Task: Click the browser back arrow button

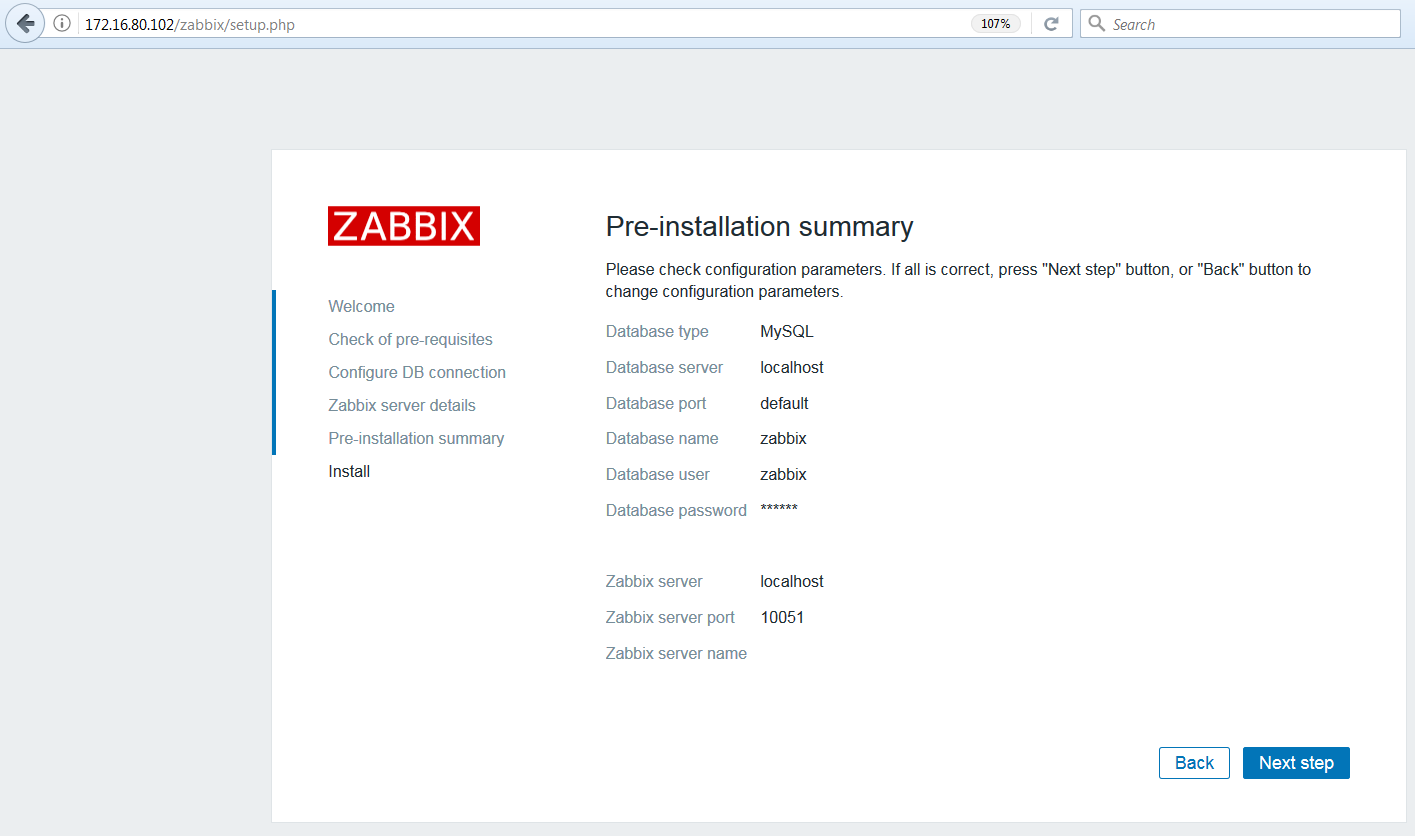Action: point(25,24)
